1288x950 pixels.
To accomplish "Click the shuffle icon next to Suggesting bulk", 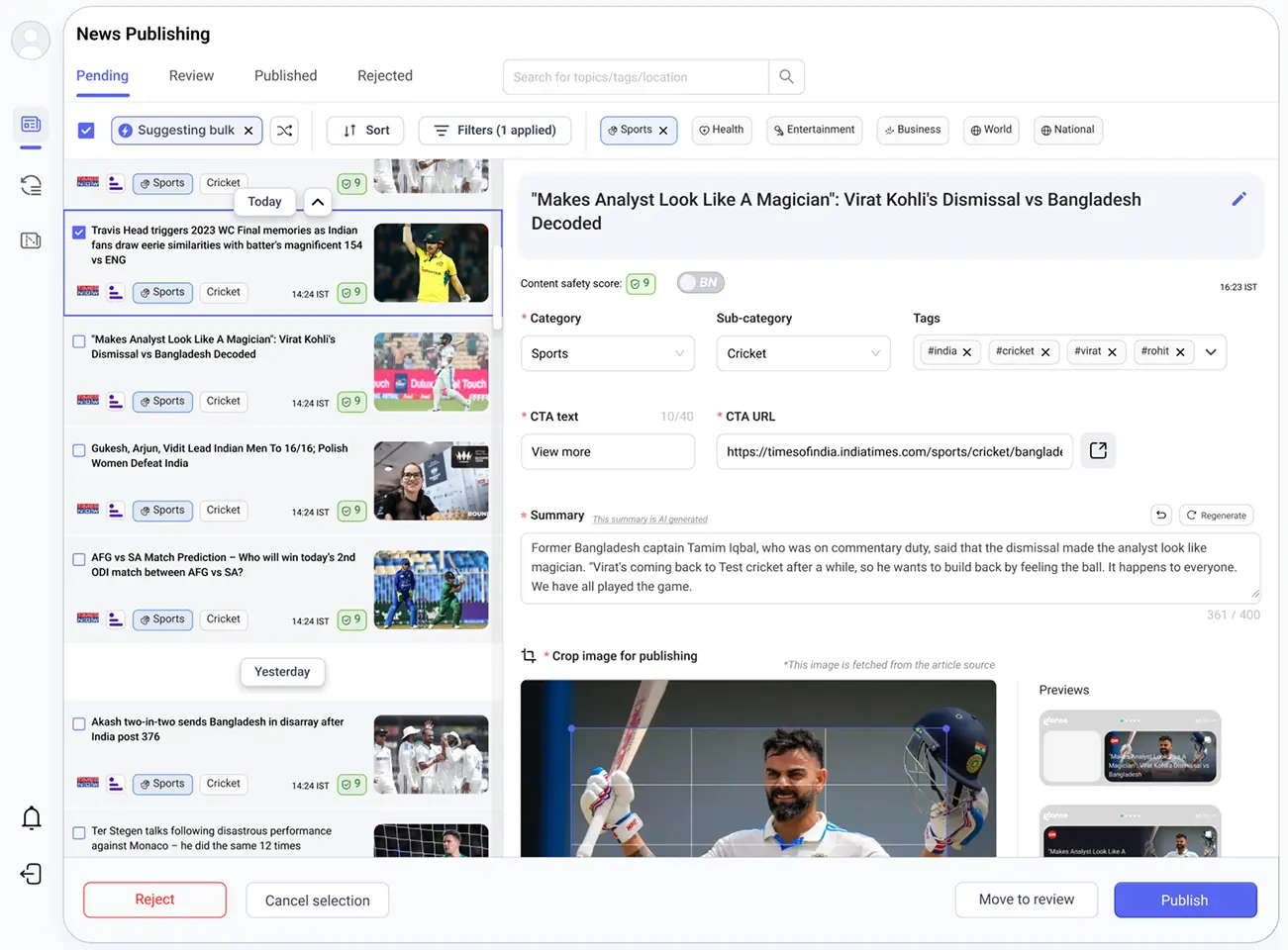I will [285, 131].
